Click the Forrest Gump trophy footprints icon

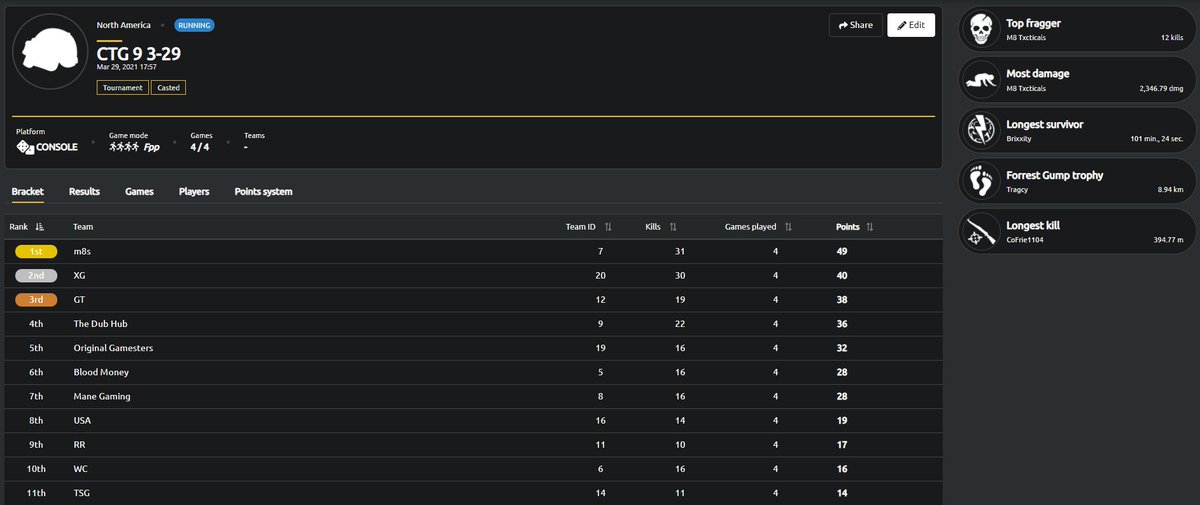point(980,181)
